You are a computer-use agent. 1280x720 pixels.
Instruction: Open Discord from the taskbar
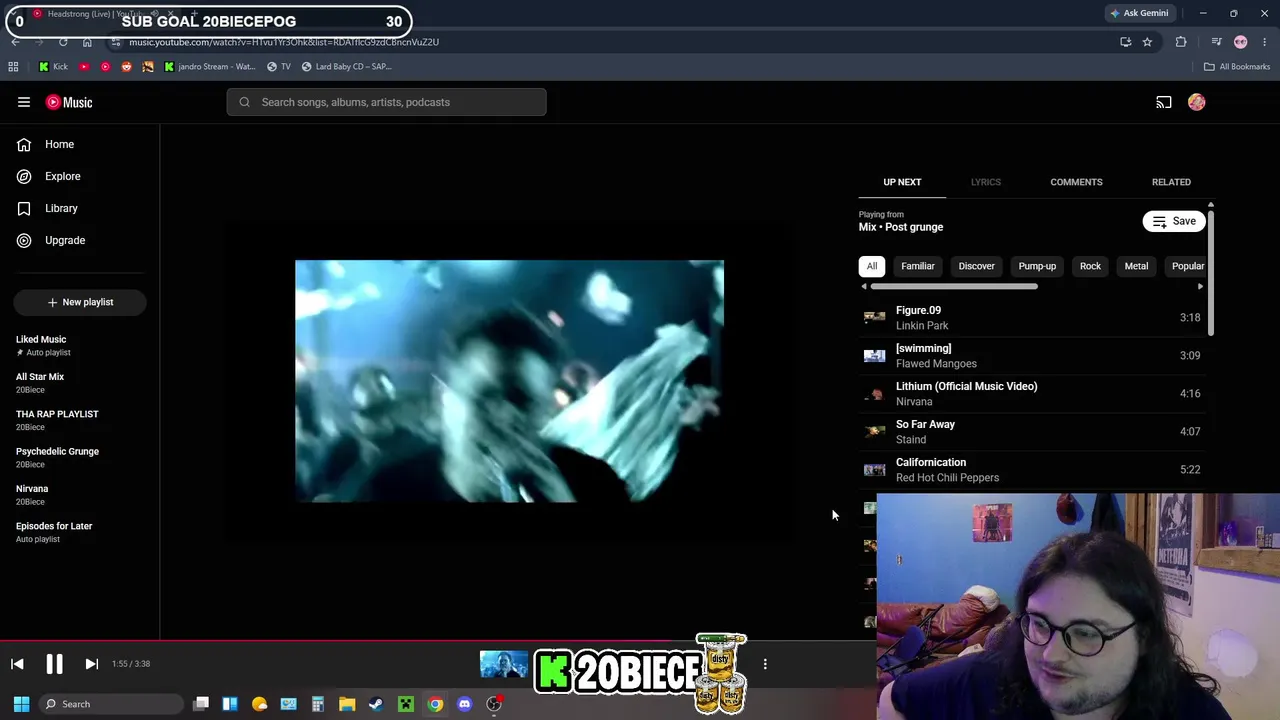[x=464, y=704]
